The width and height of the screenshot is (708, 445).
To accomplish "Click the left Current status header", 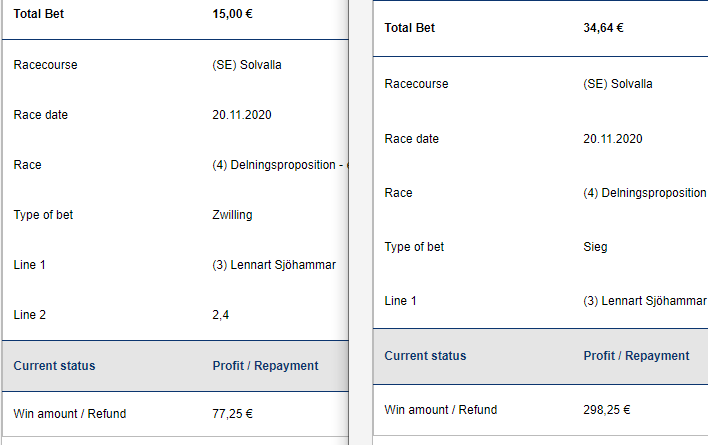I will [x=54, y=366].
